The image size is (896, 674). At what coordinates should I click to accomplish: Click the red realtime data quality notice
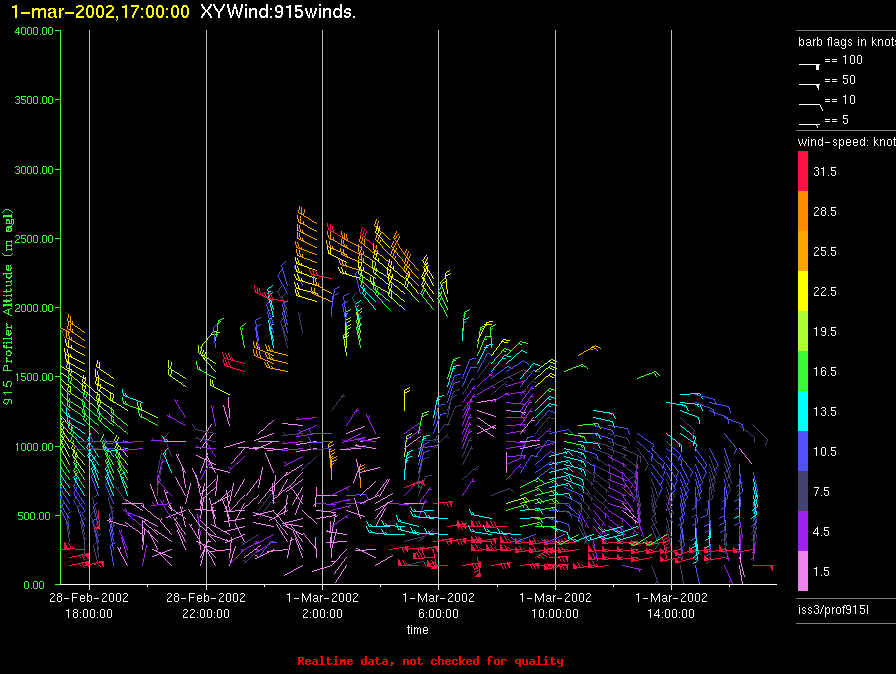430,661
